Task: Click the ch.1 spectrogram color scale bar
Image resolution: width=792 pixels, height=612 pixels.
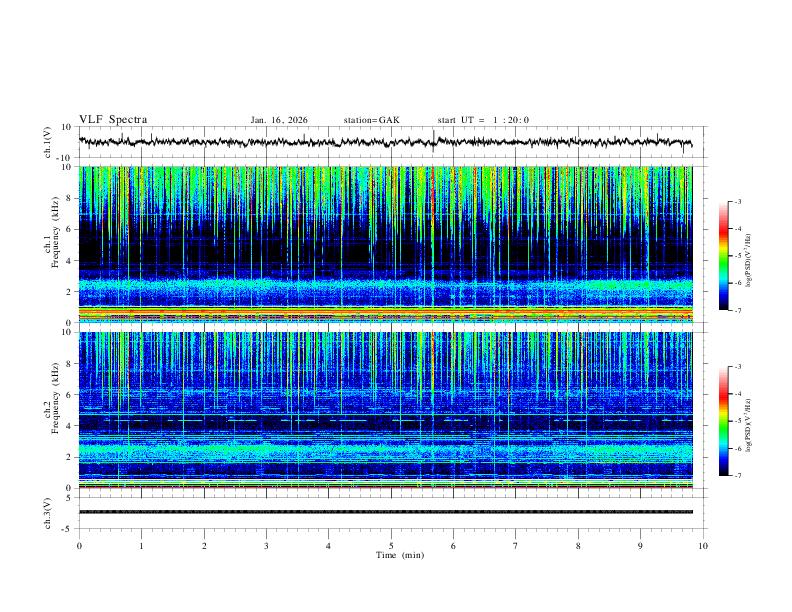Action: click(x=723, y=256)
